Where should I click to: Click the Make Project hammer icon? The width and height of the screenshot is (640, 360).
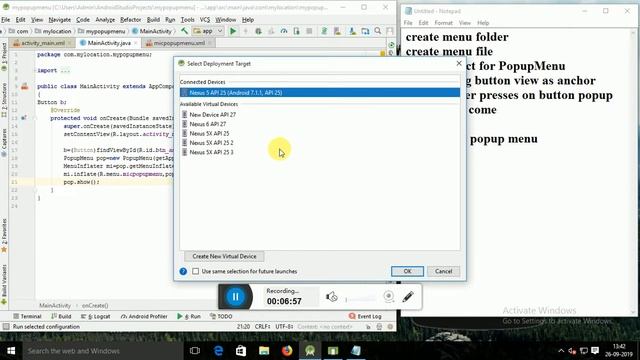(x=184, y=31)
